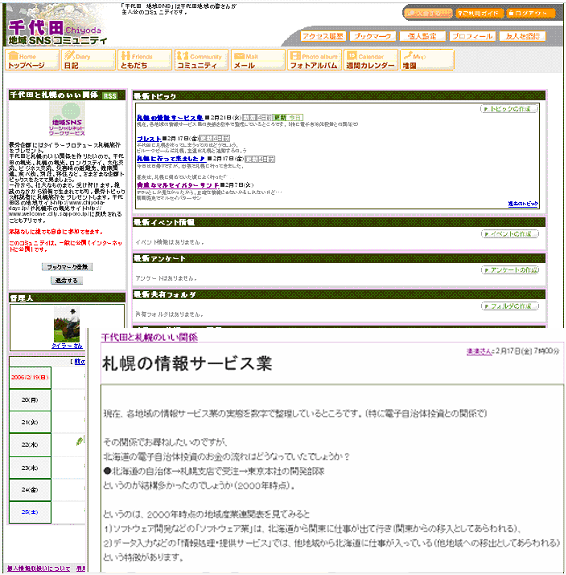Viewport: 566px width, 575px height.
Task: Select the 21(火) calendar cell
Action: (30, 422)
